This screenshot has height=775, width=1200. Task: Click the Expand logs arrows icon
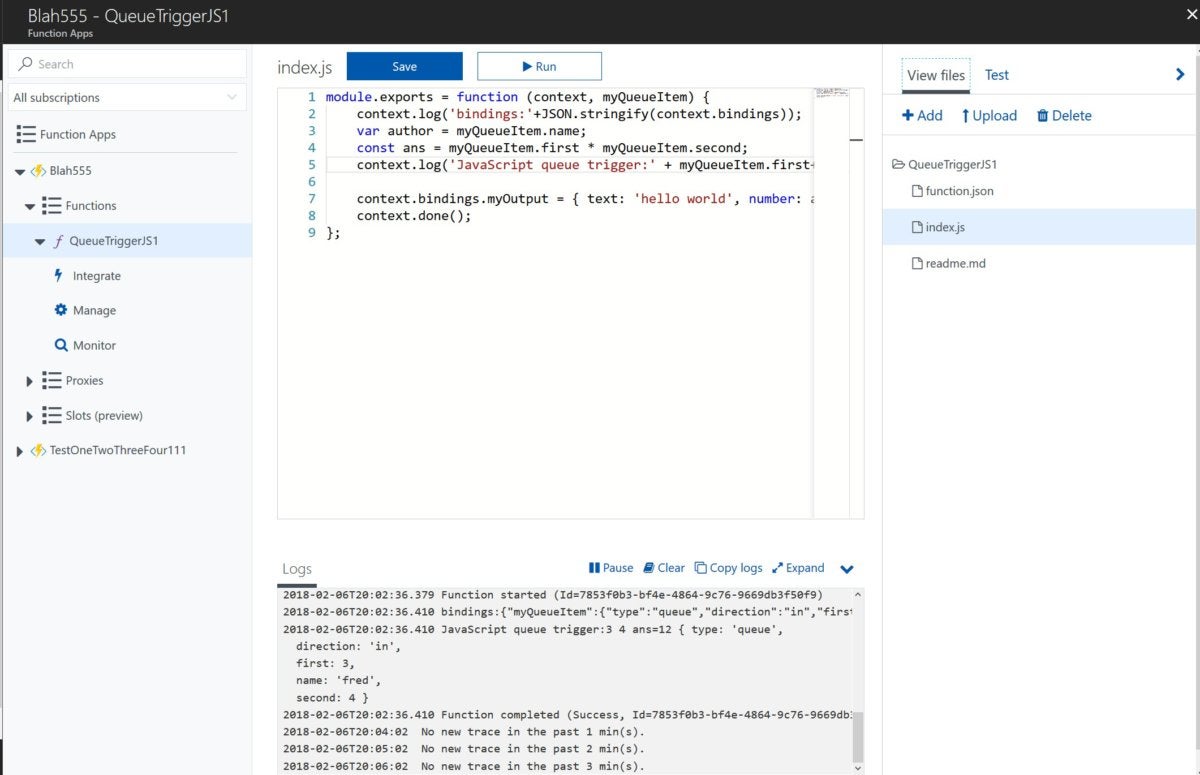(777, 567)
